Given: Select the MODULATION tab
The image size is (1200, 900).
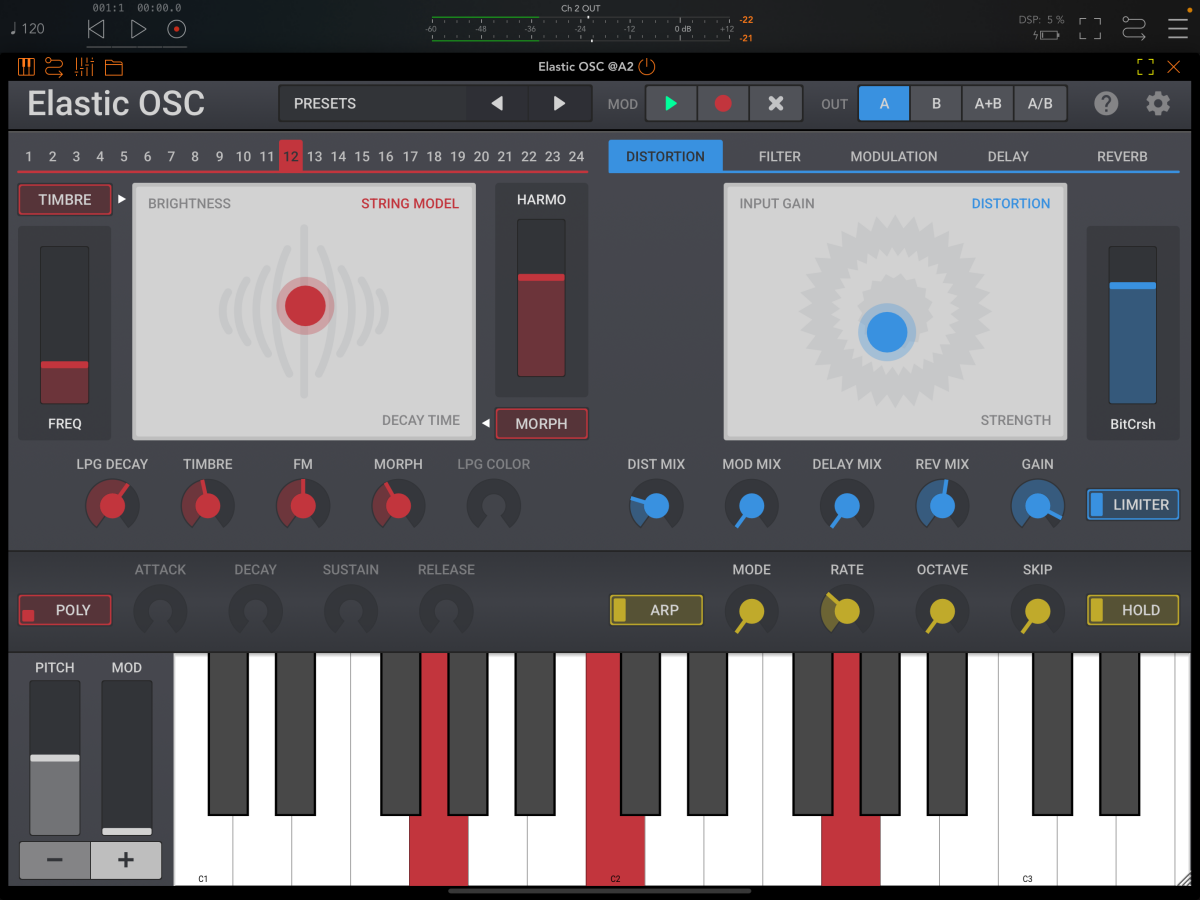Looking at the screenshot, I should coord(893,156).
